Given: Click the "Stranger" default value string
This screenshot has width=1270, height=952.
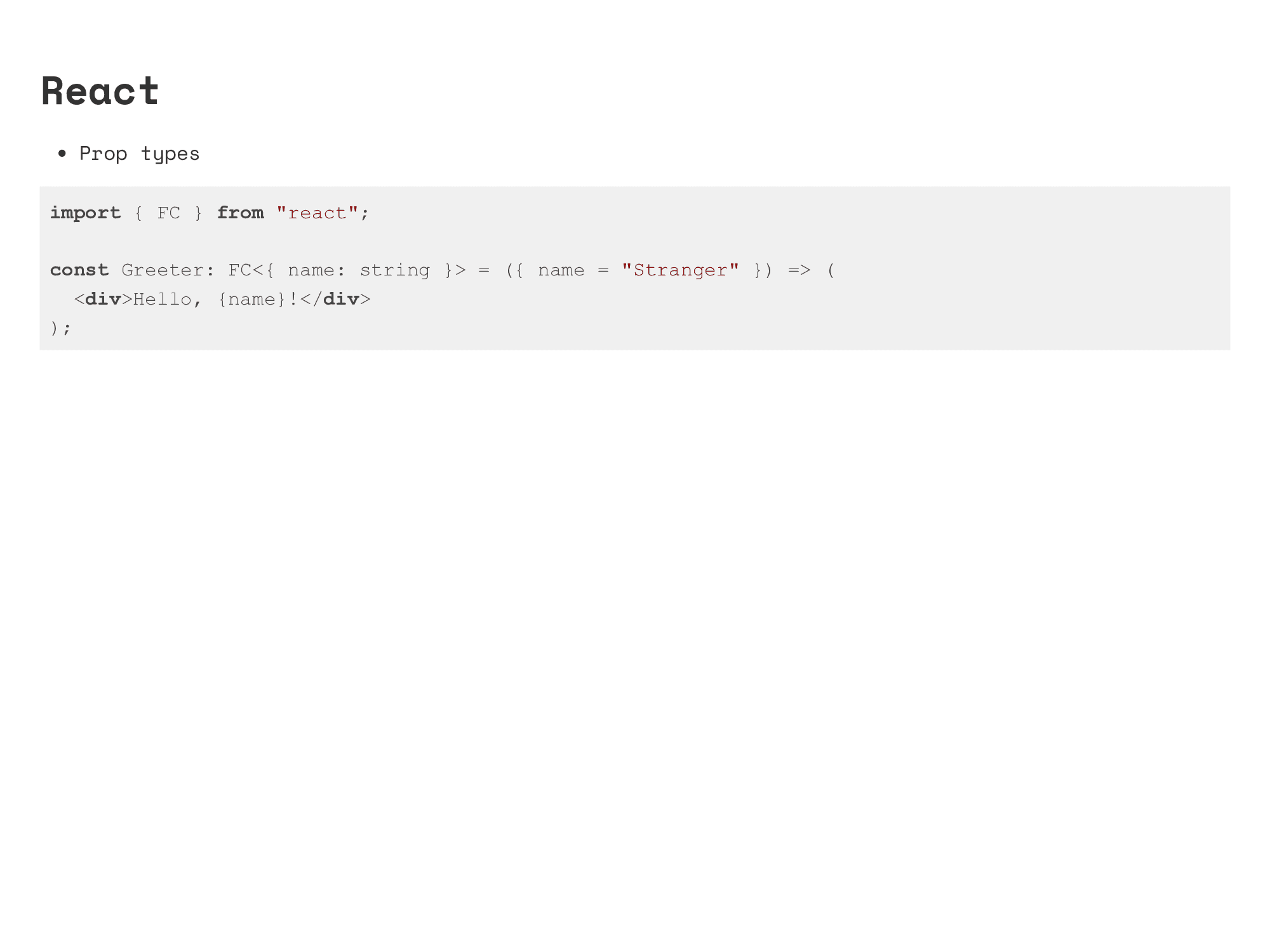Looking at the screenshot, I should pos(680,270).
